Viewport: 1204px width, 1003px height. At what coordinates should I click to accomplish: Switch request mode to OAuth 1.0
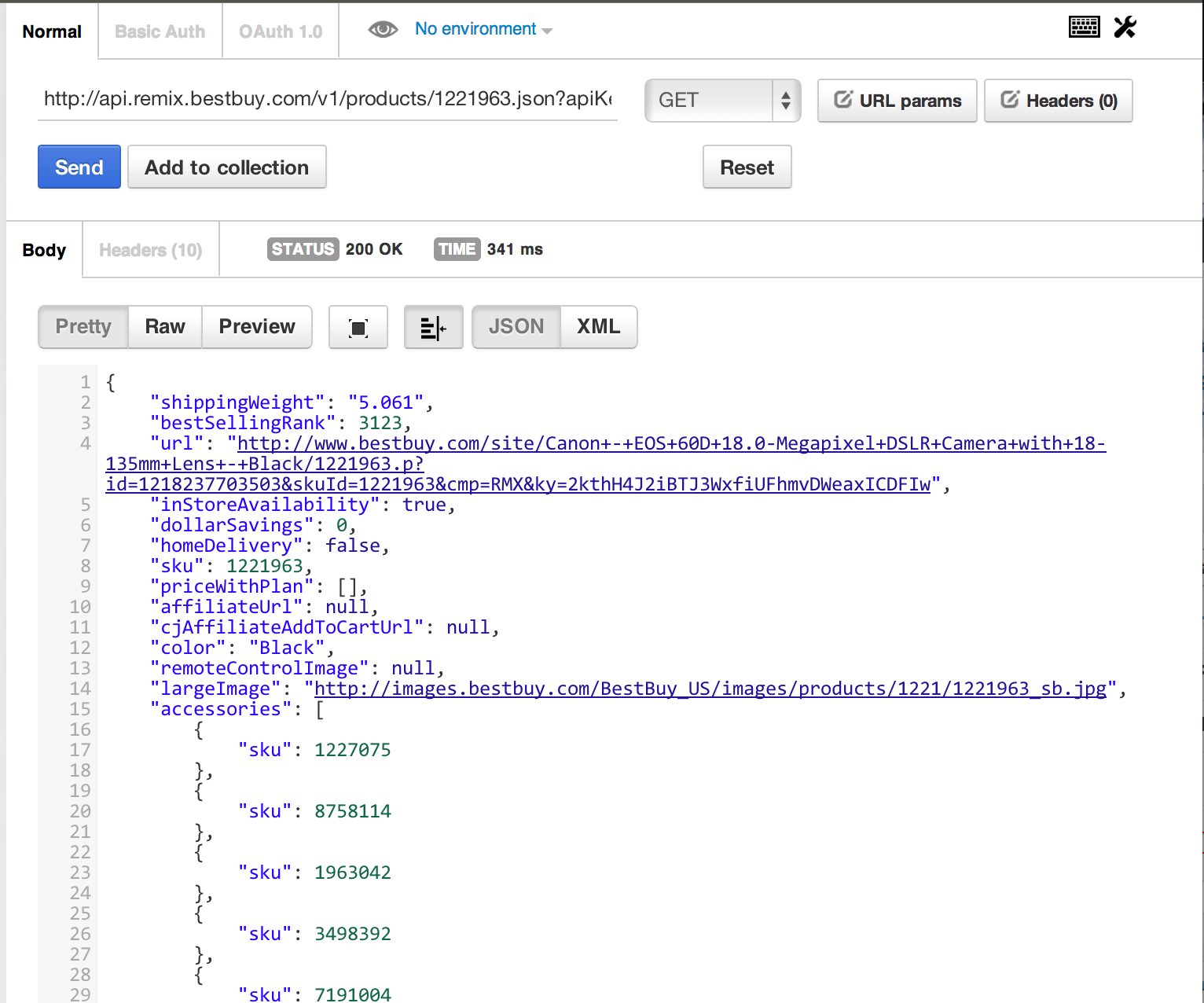[x=280, y=31]
